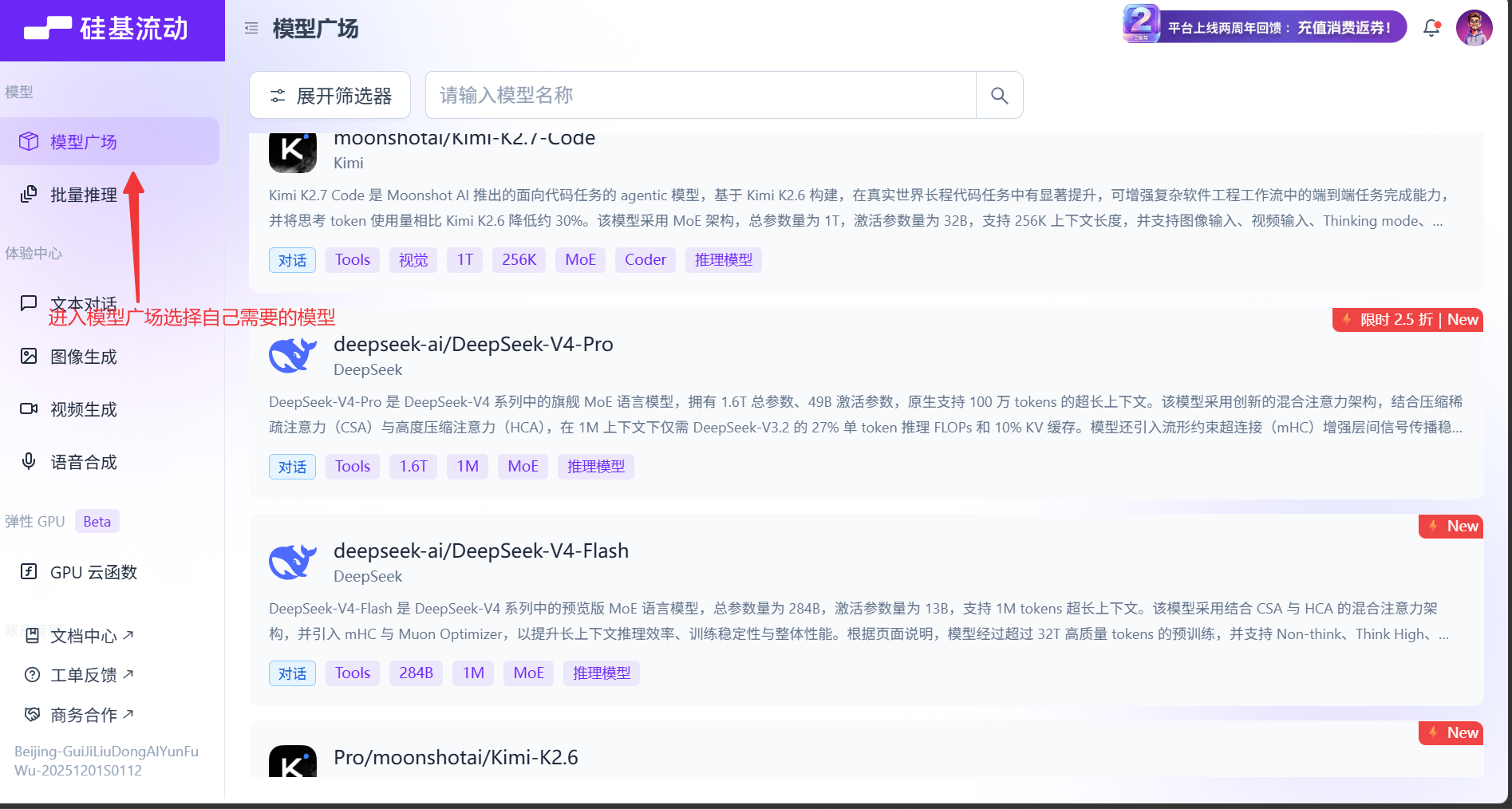
Task: Click the Kimi logo of Pro/moonshotai/Kimi-K2.6
Action: pyautogui.click(x=293, y=761)
